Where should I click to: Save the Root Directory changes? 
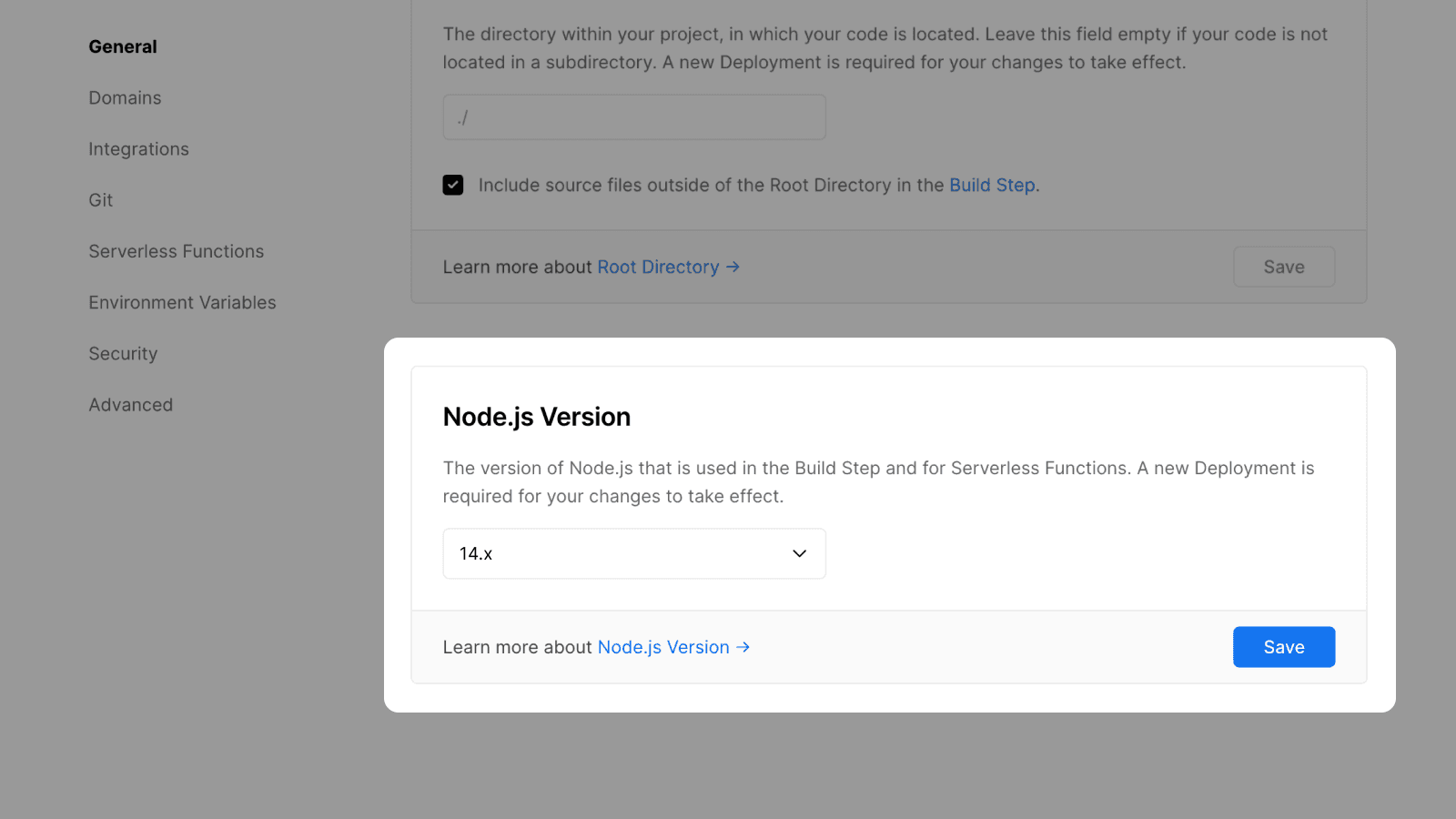[x=1283, y=266]
